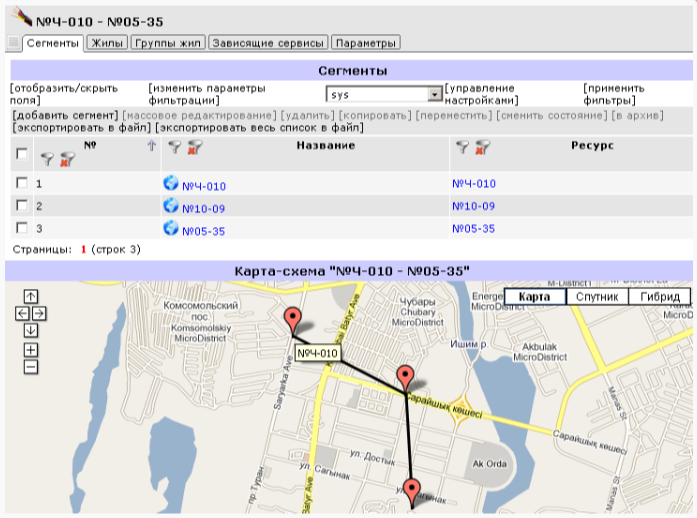
Task: Clear filter (red-cross funnel) in Ресурс column
Action: [482, 147]
